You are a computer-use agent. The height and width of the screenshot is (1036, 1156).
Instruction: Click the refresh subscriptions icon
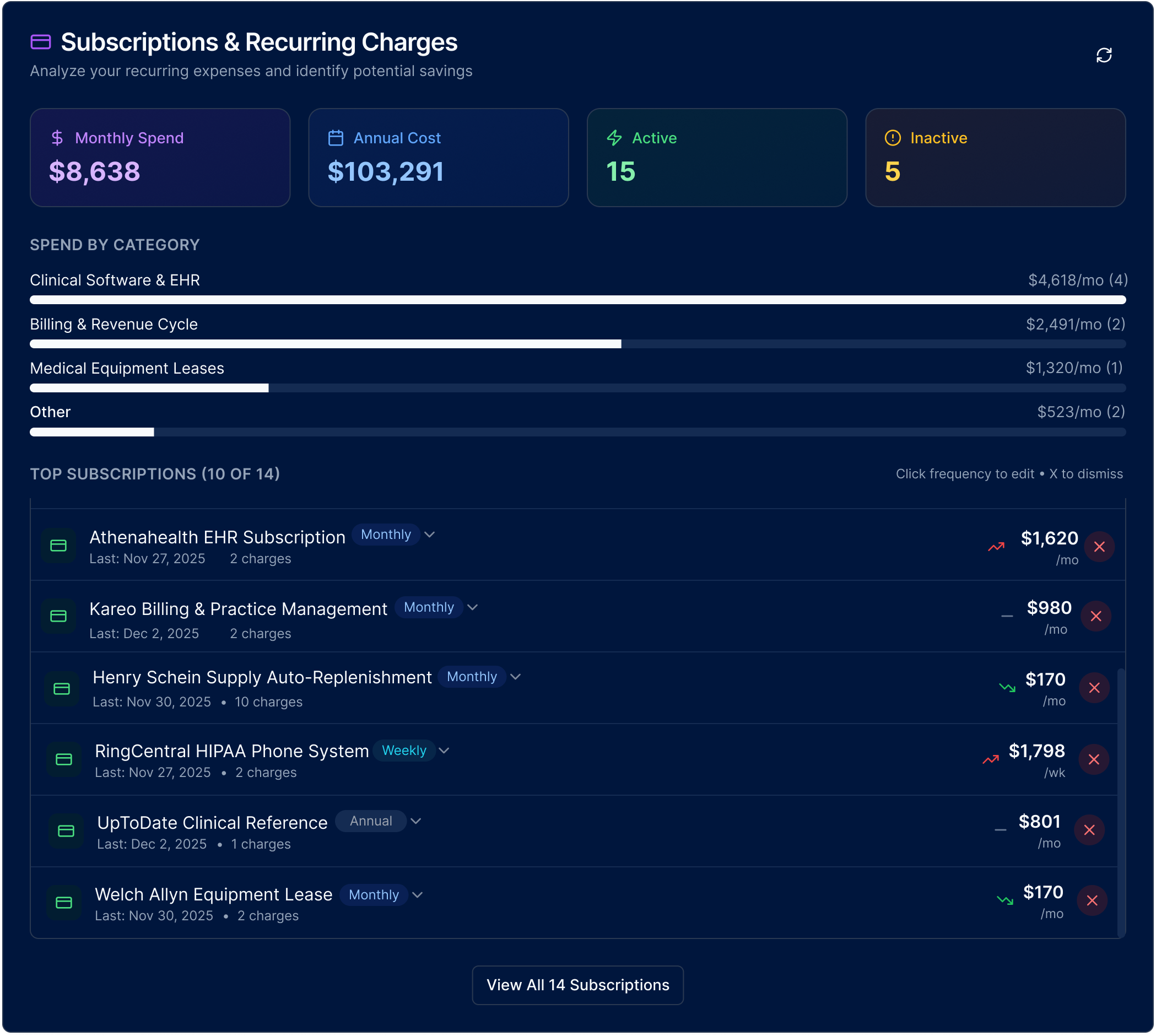pyautogui.click(x=1104, y=55)
